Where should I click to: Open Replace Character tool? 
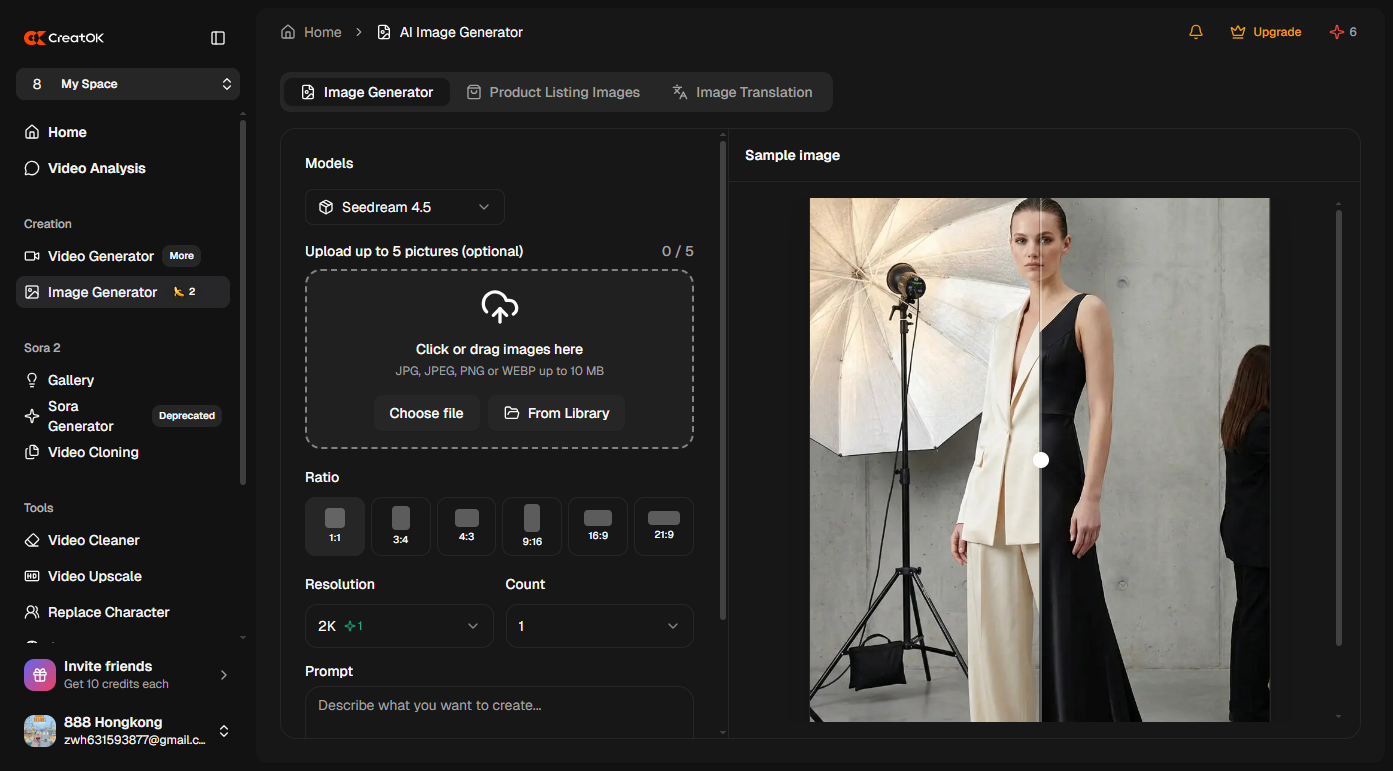click(108, 612)
